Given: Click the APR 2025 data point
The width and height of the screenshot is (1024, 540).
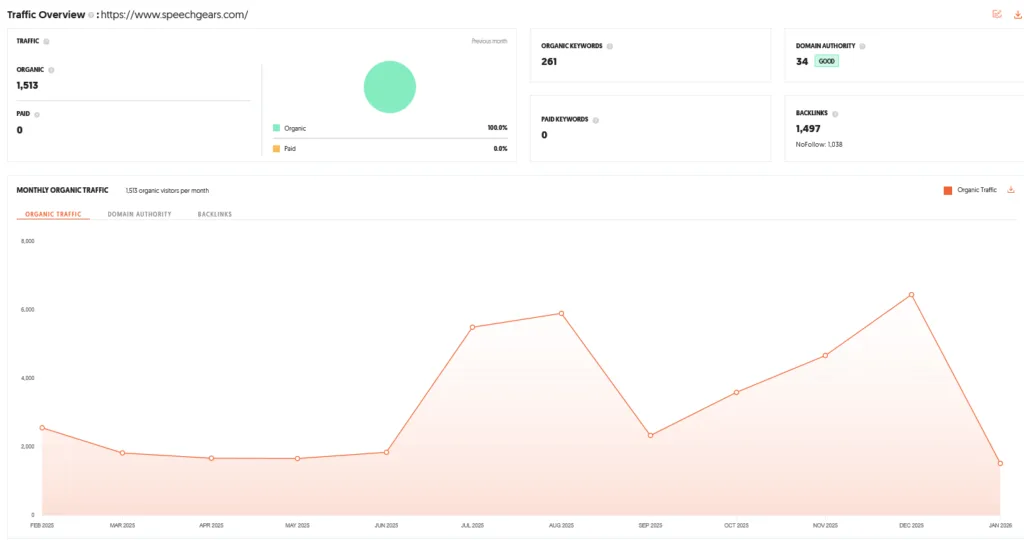Looking at the screenshot, I should [211, 458].
